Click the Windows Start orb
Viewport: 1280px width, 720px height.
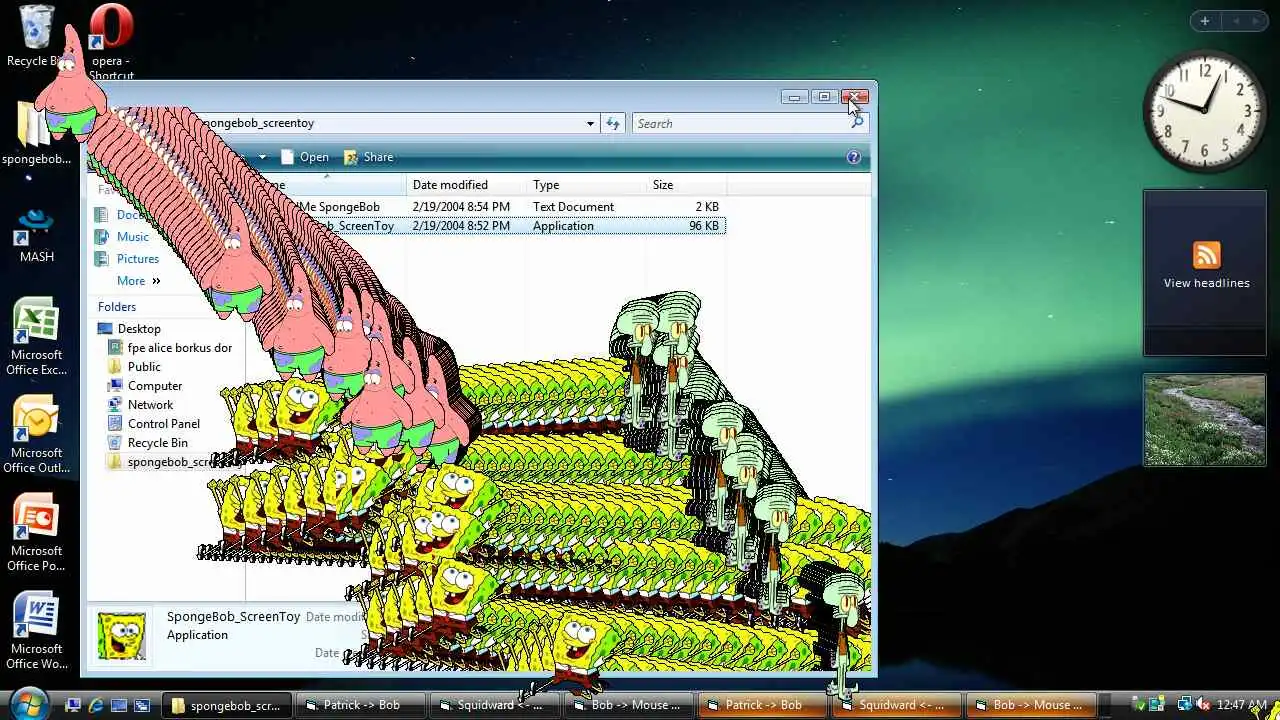tap(27, 704)
